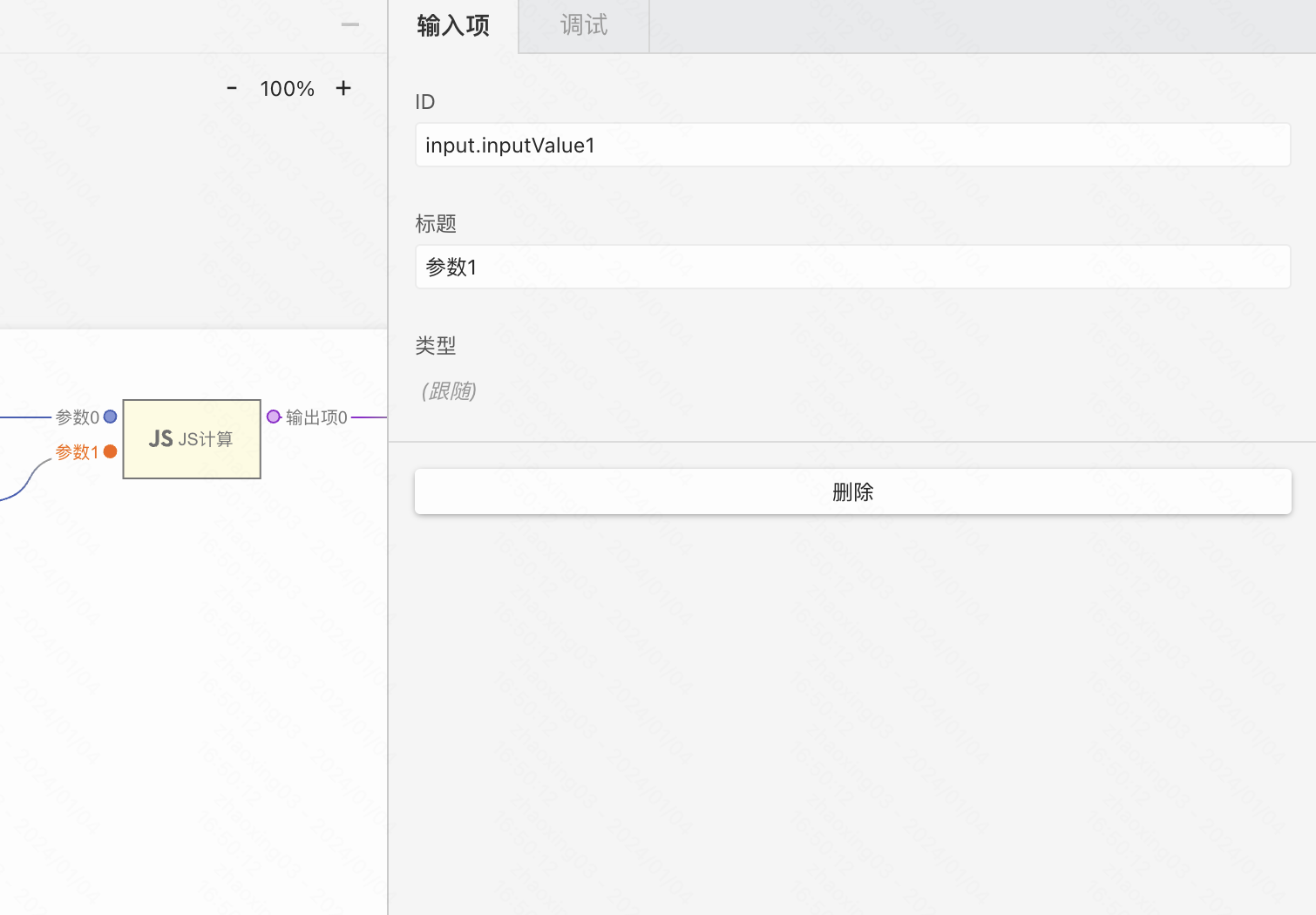Click the JS logo inside the node
This screenshot has height=915, width=1316.
[x=160, y=439]
